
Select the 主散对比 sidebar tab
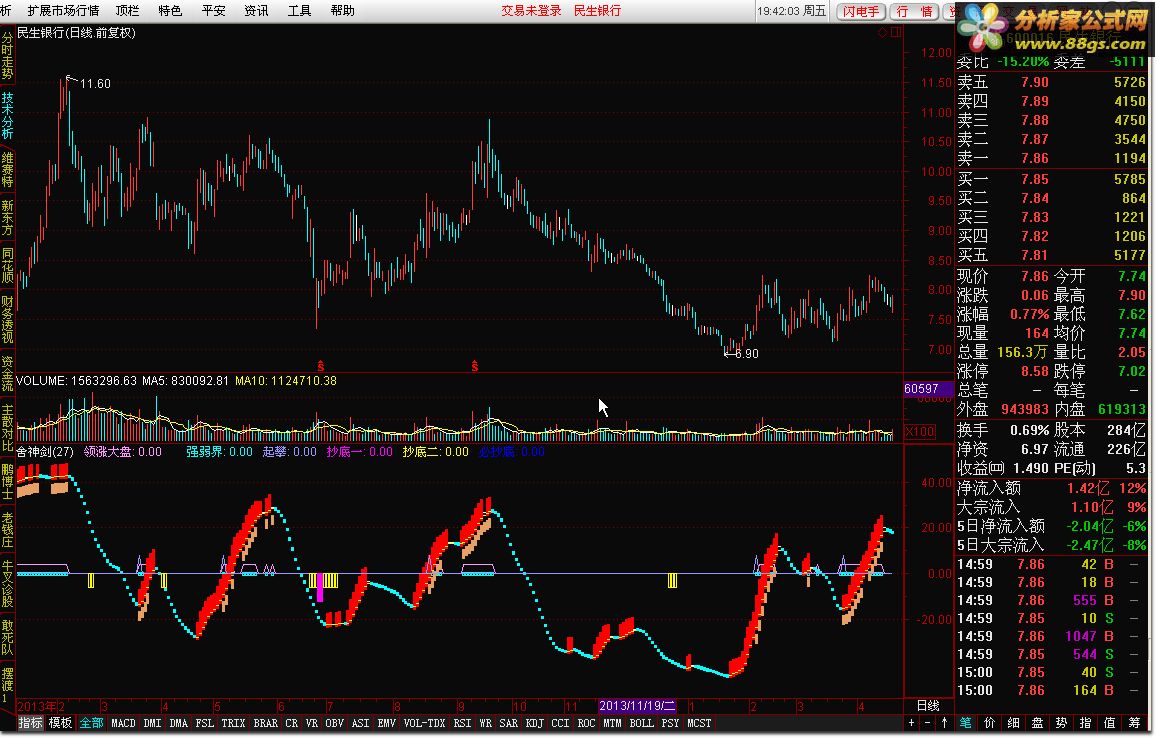click(7, 427)
